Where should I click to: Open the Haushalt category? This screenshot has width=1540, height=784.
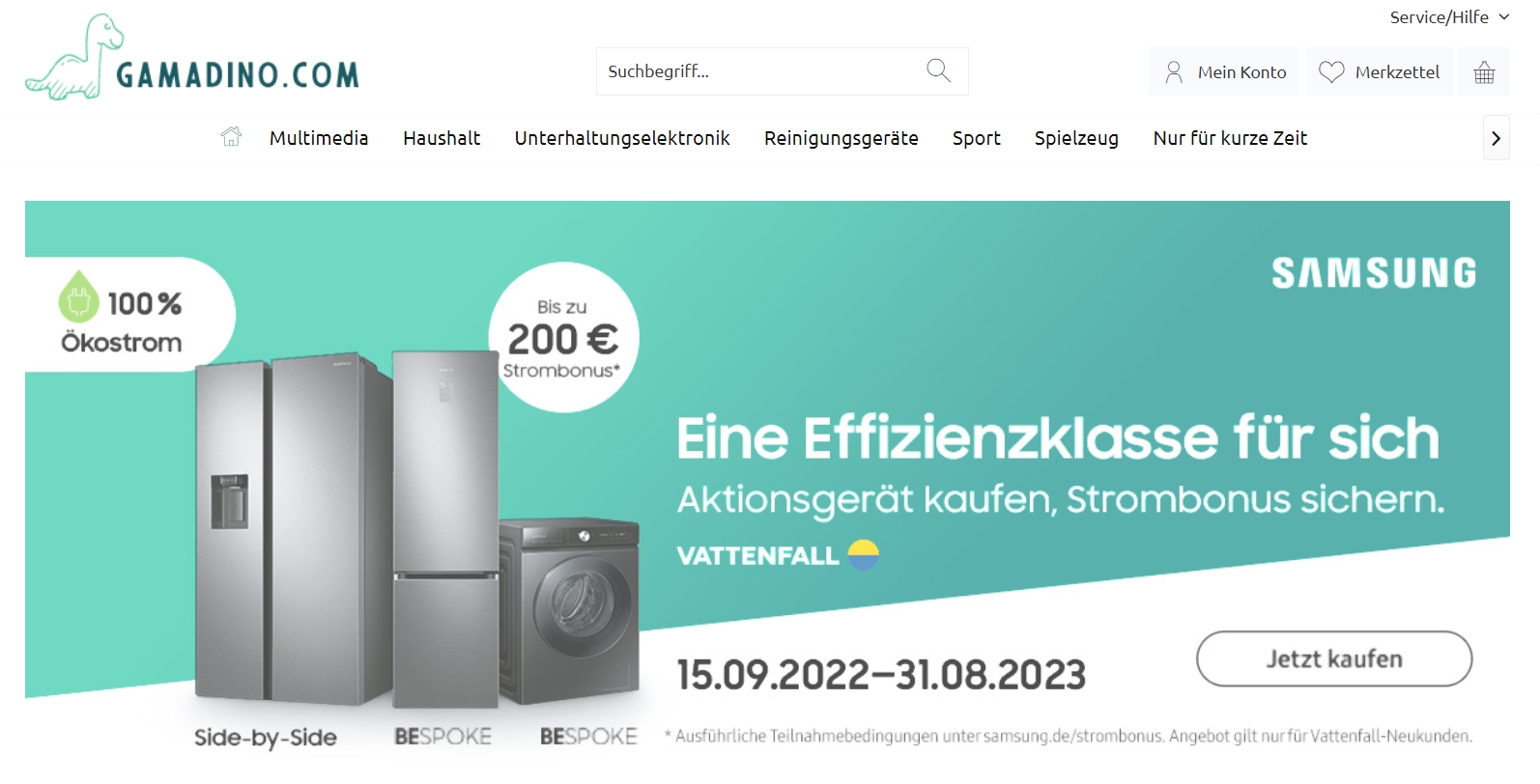point(442,138)
